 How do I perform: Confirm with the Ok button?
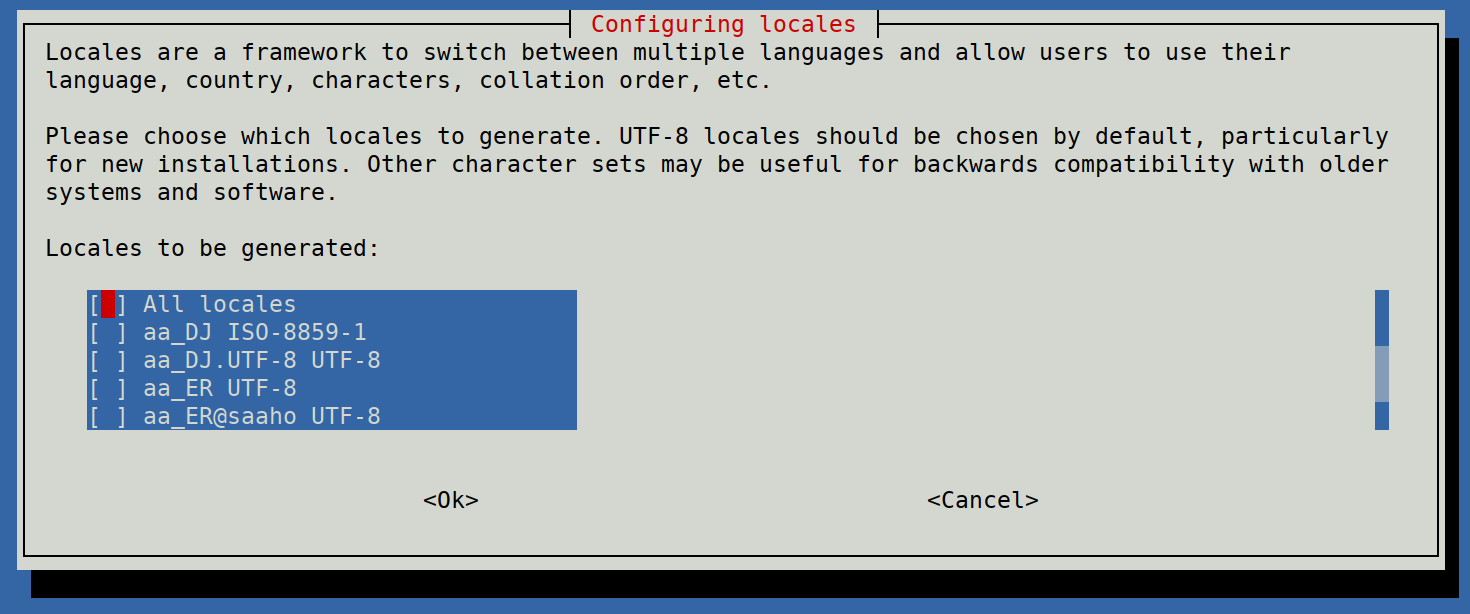point(451,500)
